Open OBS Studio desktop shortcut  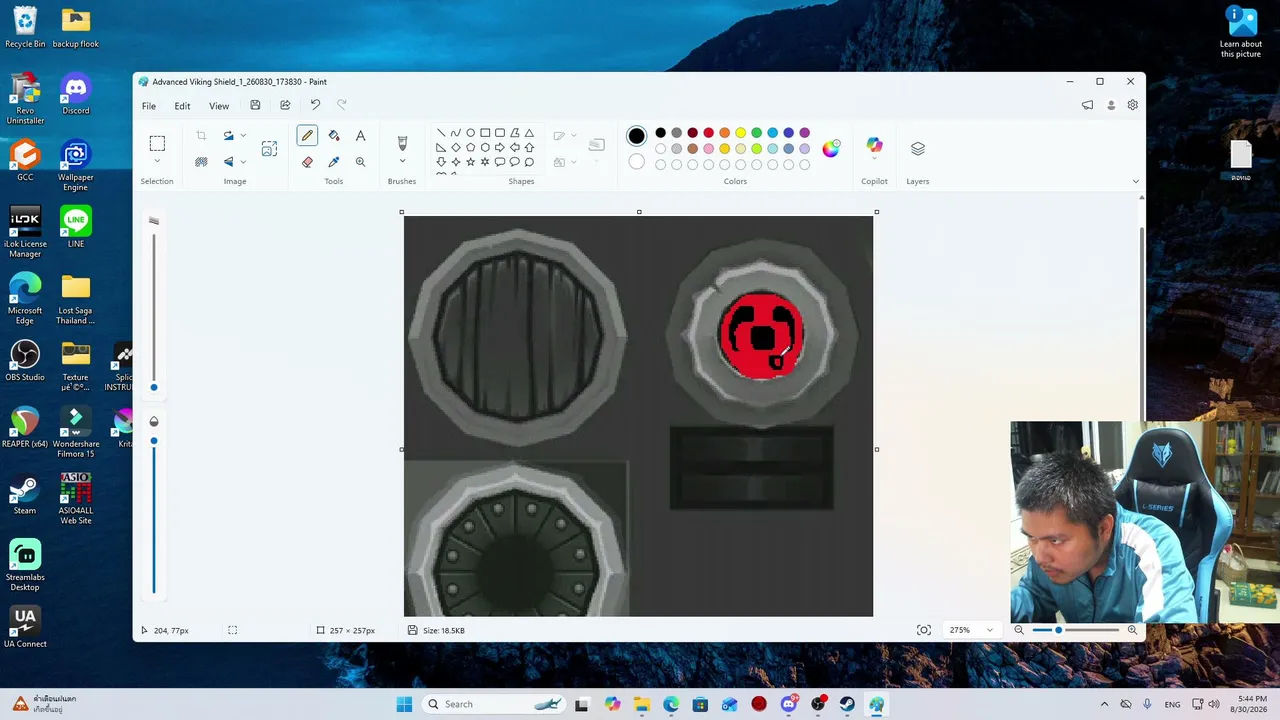25,361
